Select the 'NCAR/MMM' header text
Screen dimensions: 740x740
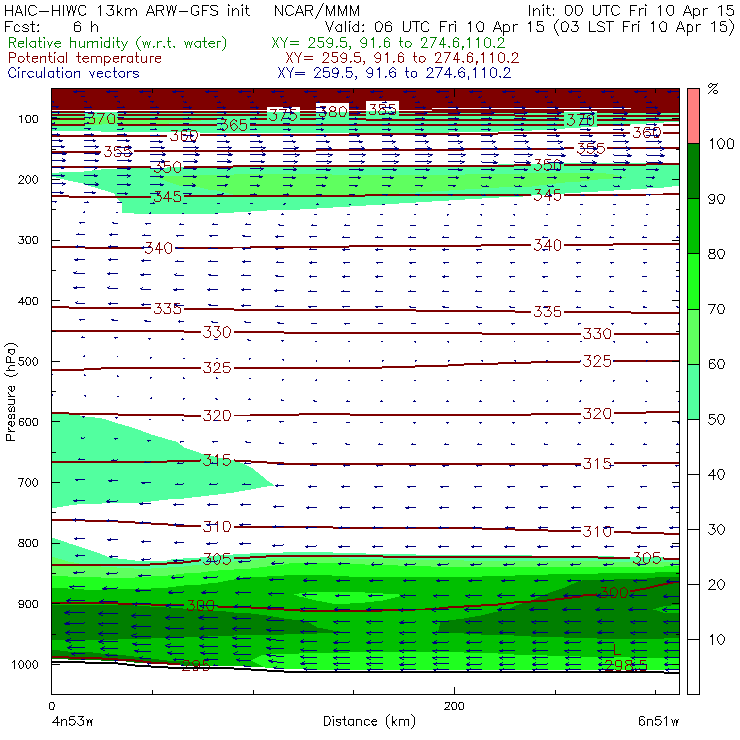[317, 11]
